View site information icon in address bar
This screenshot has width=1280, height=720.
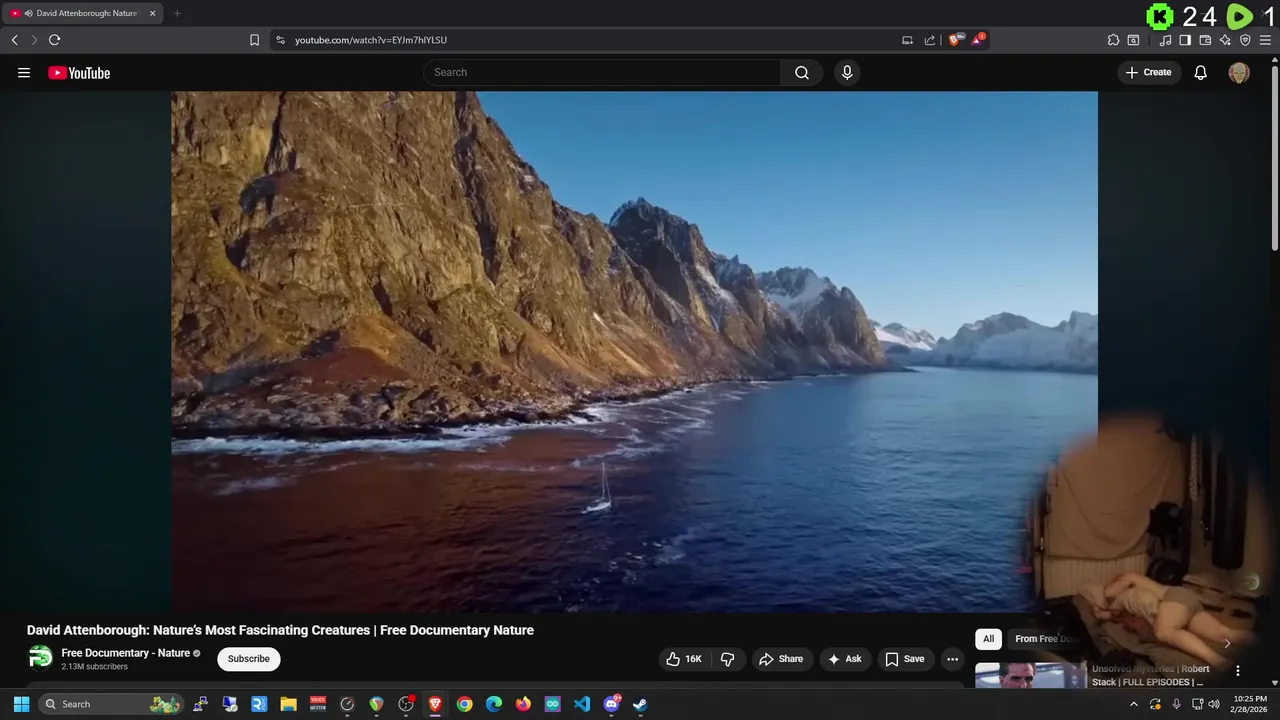coord(280,40)
